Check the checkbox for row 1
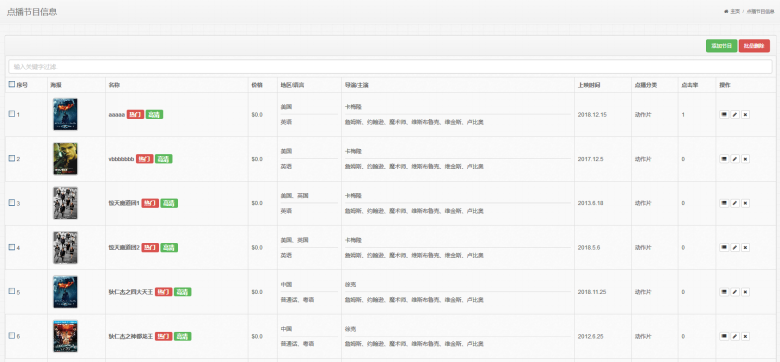The width and height of the screenshot is (780, 362). click(12, 114)
